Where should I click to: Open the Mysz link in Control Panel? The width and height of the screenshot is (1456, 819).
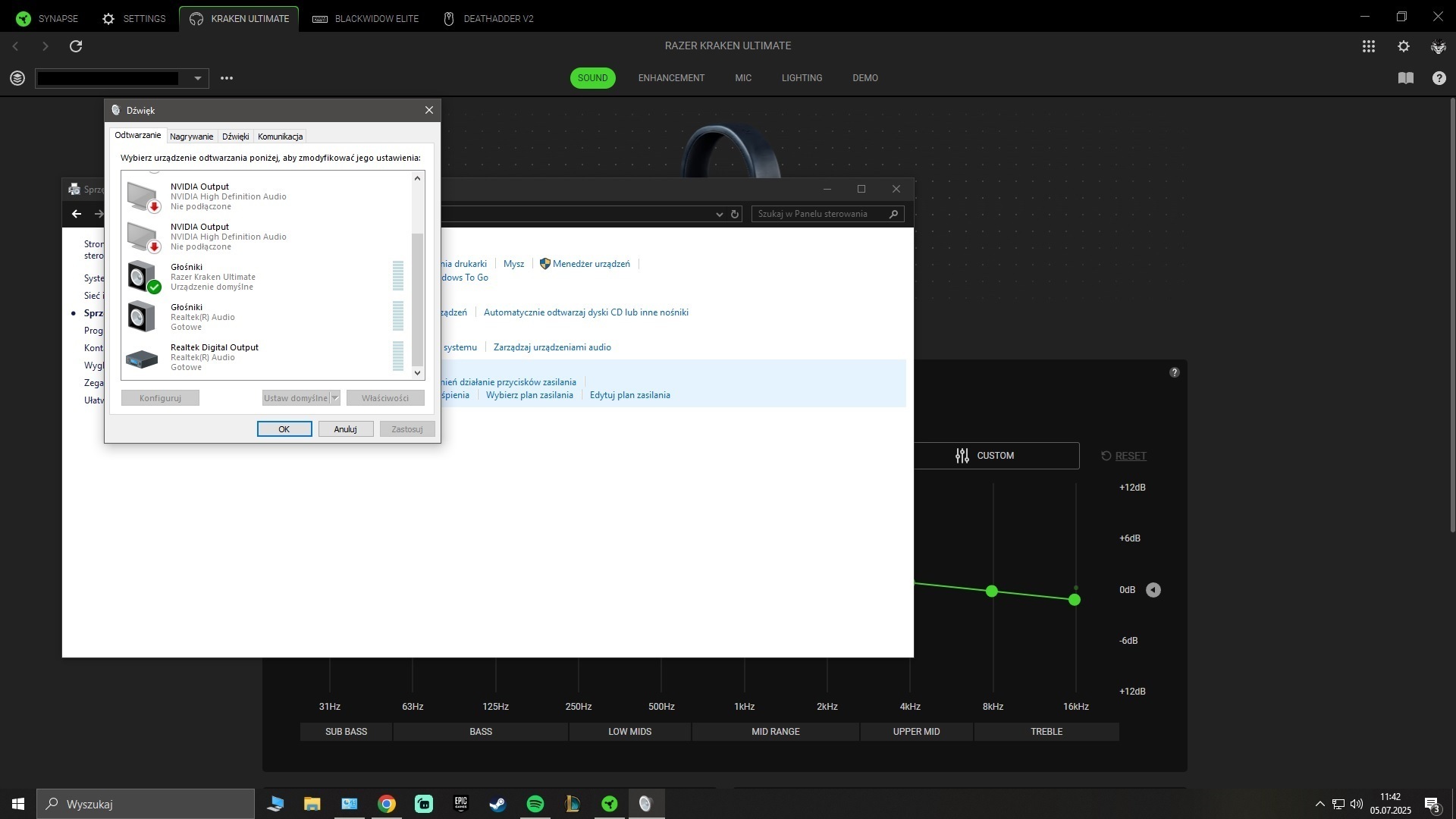513,264
